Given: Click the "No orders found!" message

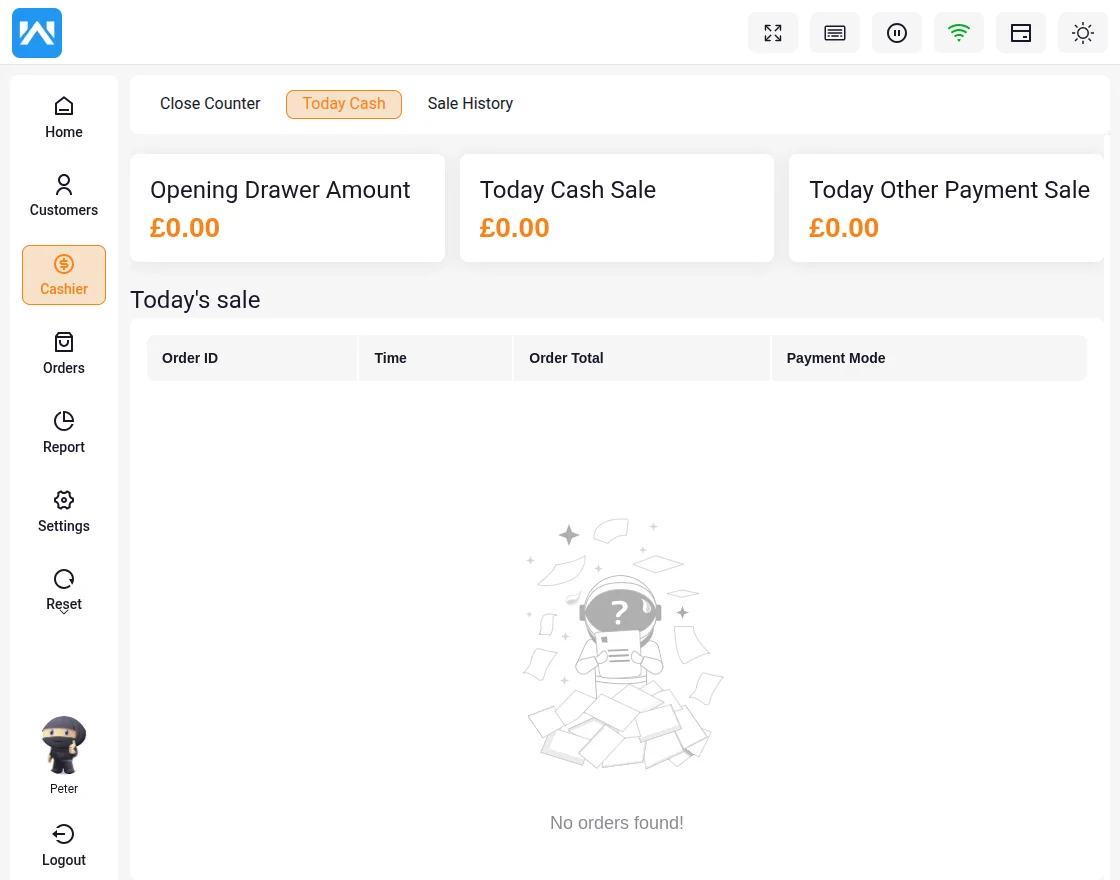Looking at the screenshot, I should (x=616, y=823).
